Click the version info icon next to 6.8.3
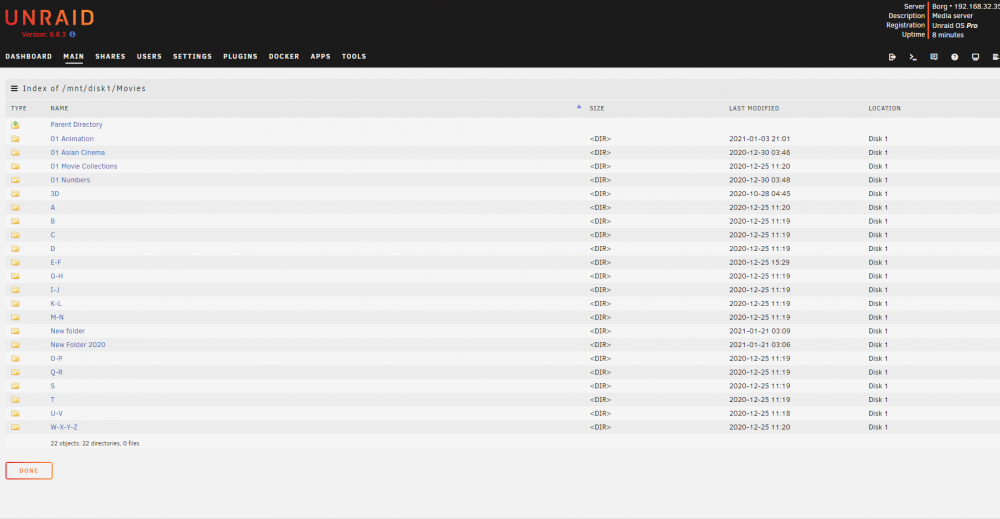 pos(72,34)
